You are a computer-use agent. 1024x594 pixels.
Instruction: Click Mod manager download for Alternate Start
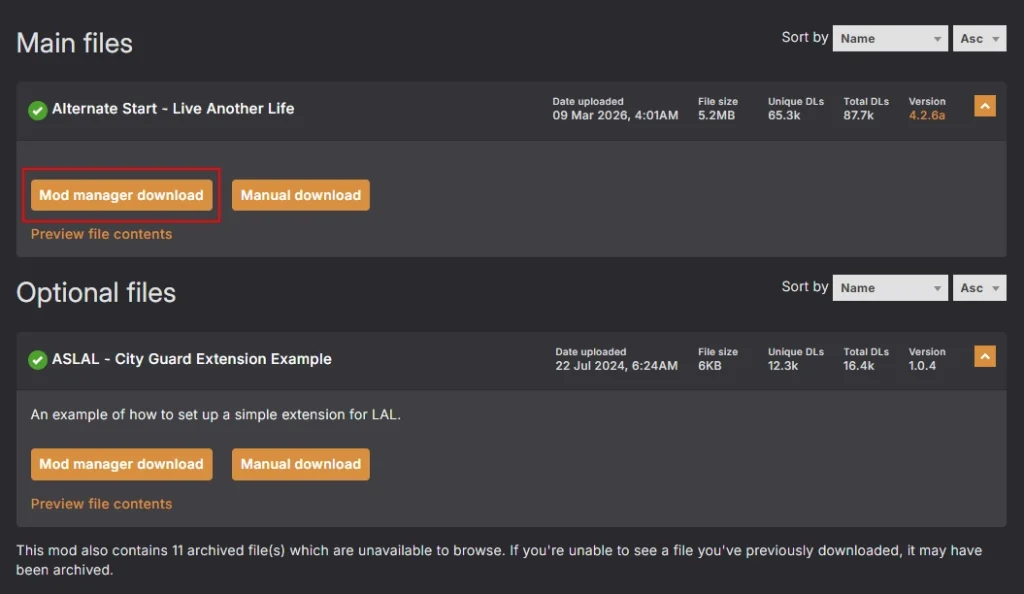point(121,195)
